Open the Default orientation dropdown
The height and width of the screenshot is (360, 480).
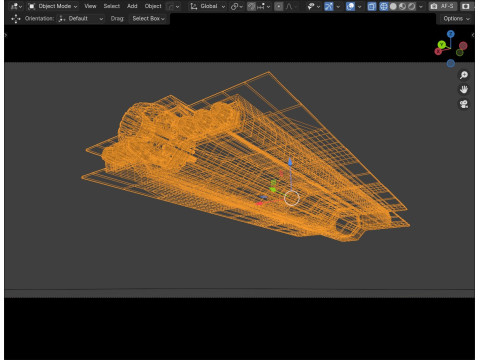tap(80, 19)
